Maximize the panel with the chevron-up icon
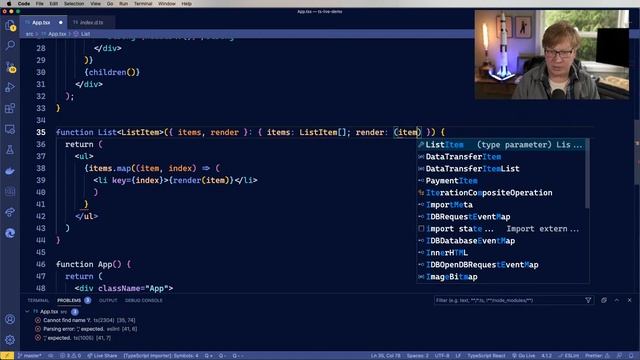 click(x=617, y=300)
